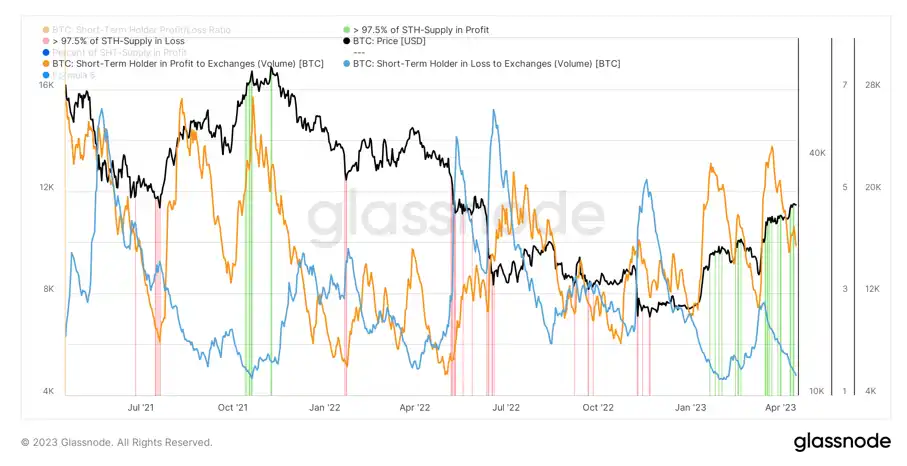Toggle the Short-Term Holder in Profit to Exchanges label

[x=188, y=64]
